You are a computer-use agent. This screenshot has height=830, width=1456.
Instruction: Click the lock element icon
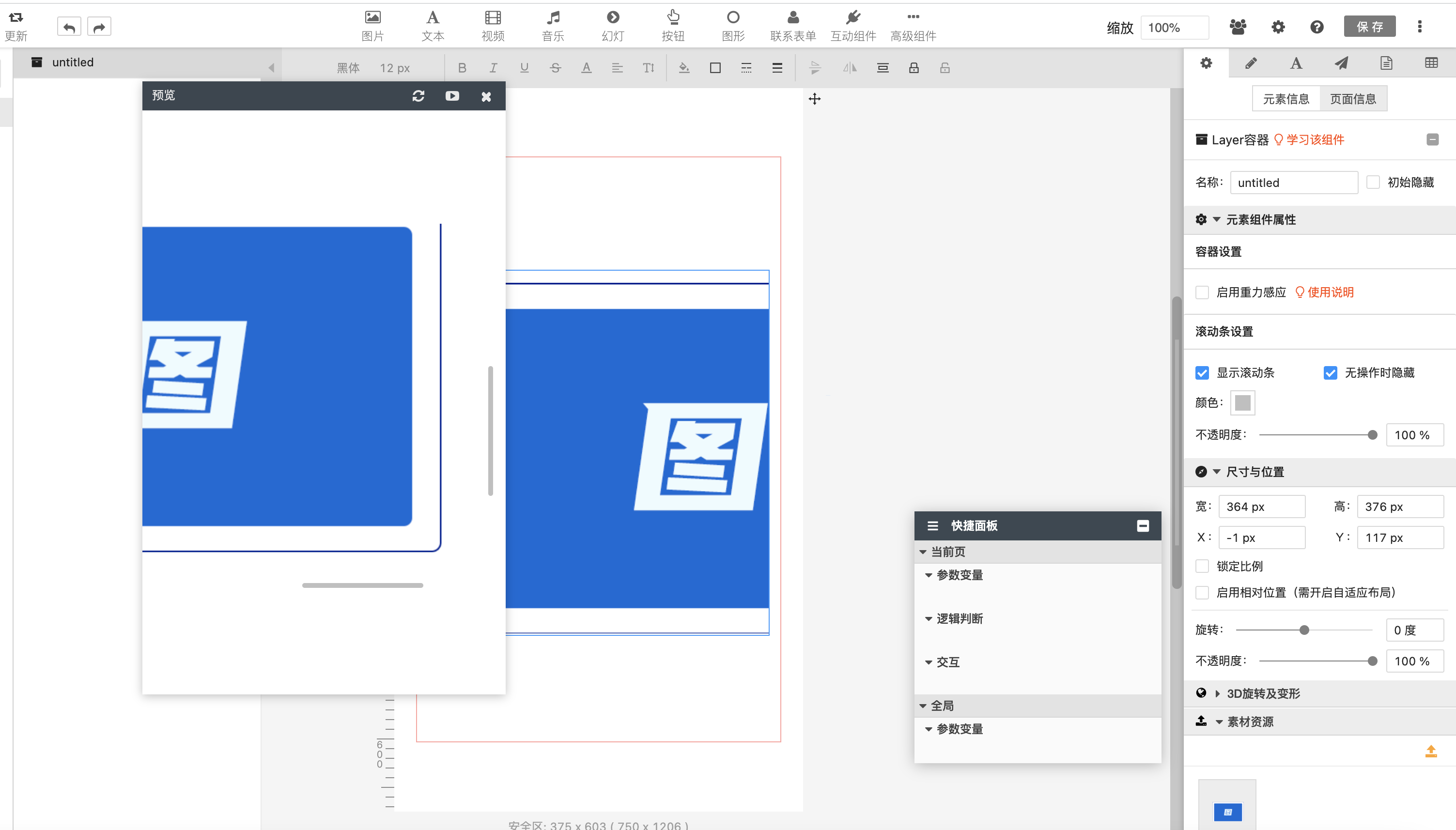(914, 68)
